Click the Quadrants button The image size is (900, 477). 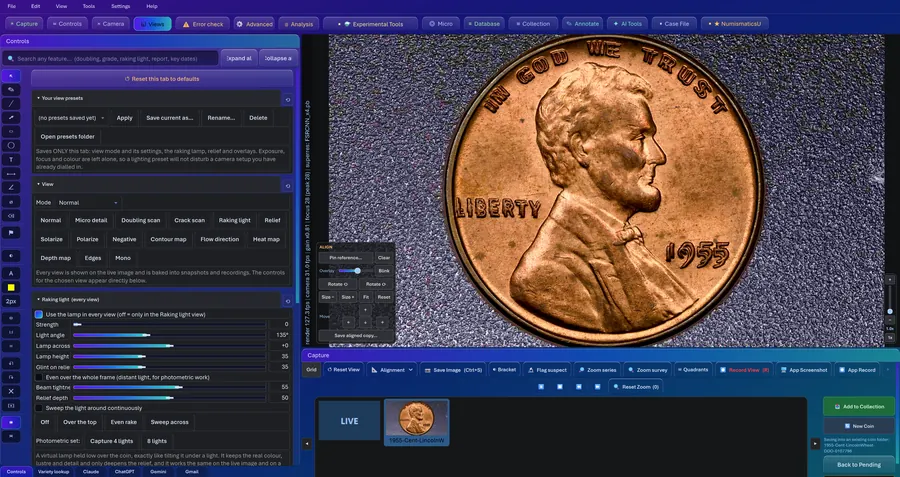tap(693, 370)
